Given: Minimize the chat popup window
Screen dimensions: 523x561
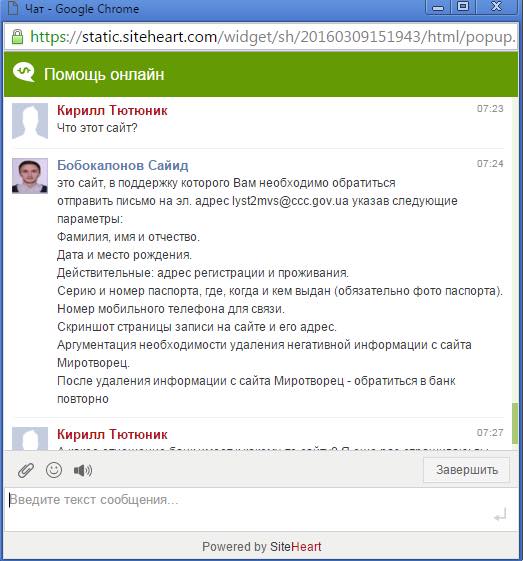Looking at the screenshot, I should [x=438, y=6].
